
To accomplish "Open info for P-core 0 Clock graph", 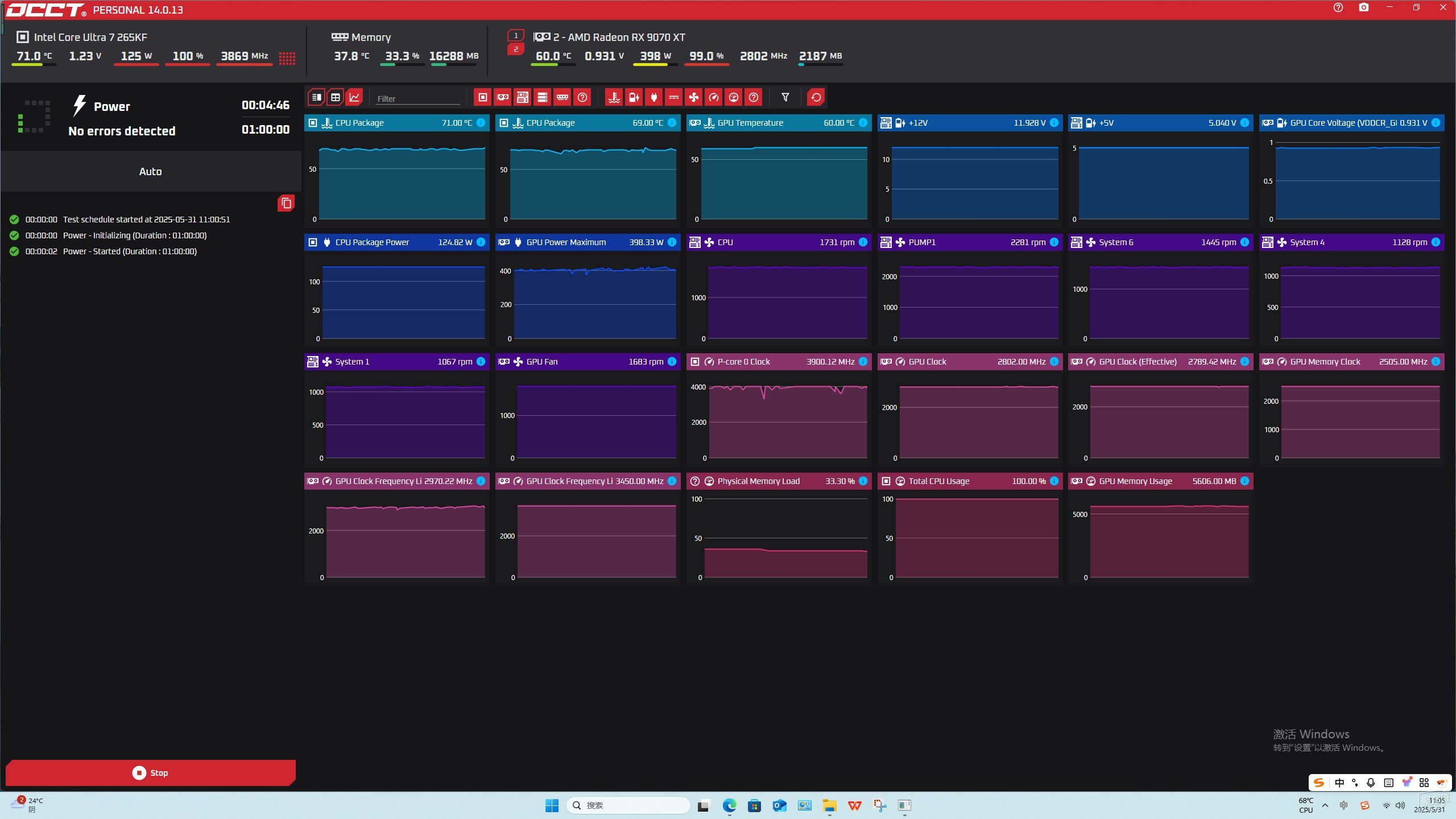I will coord(863,362).
